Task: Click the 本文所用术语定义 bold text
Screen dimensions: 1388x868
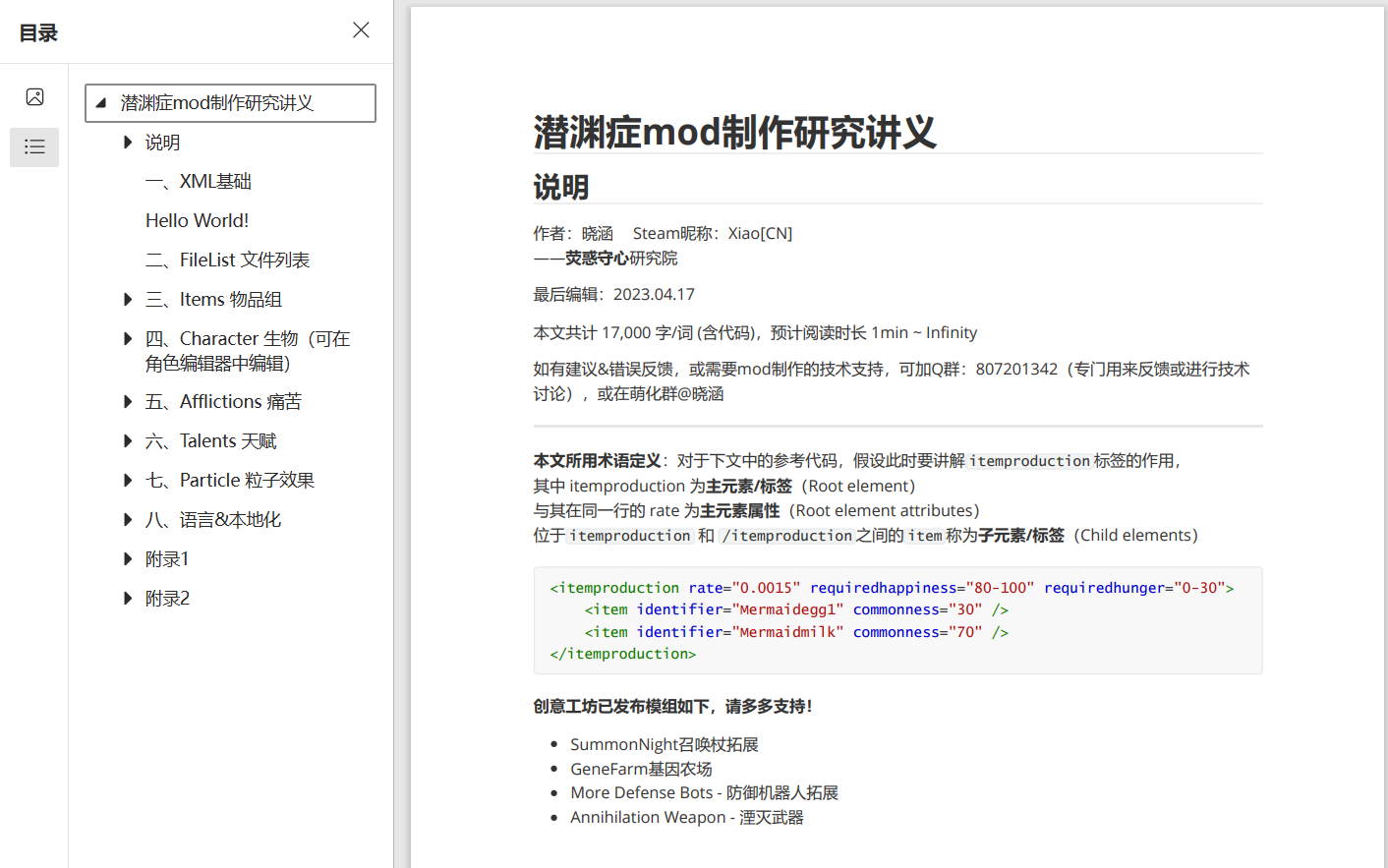Action: [x=598, y=461]
